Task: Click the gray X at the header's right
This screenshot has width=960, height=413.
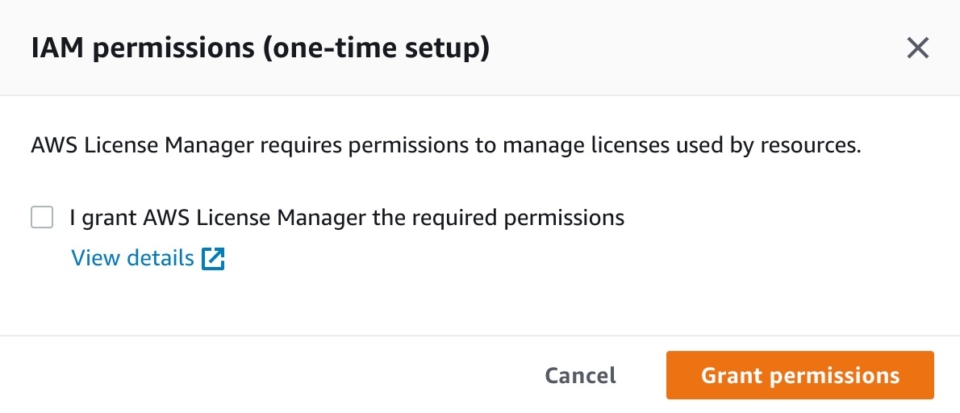Action: click(918, 48)
